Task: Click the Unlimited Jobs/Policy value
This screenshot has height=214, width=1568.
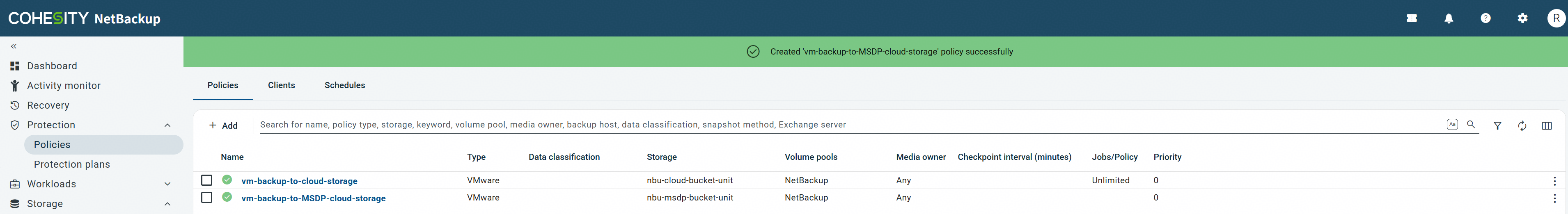Action: coord(1110,180)
